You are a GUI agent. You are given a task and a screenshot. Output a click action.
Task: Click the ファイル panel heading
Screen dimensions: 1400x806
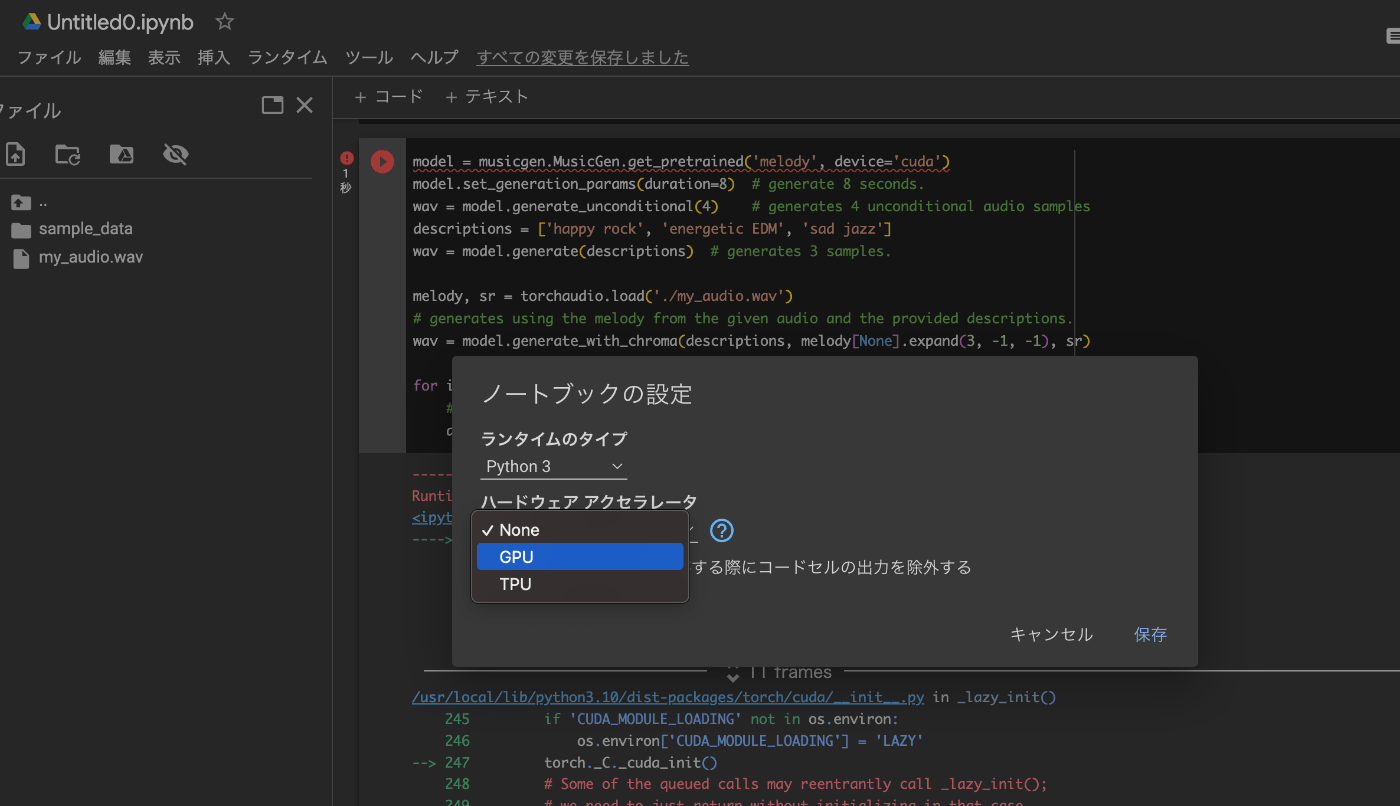click(30, 111)
